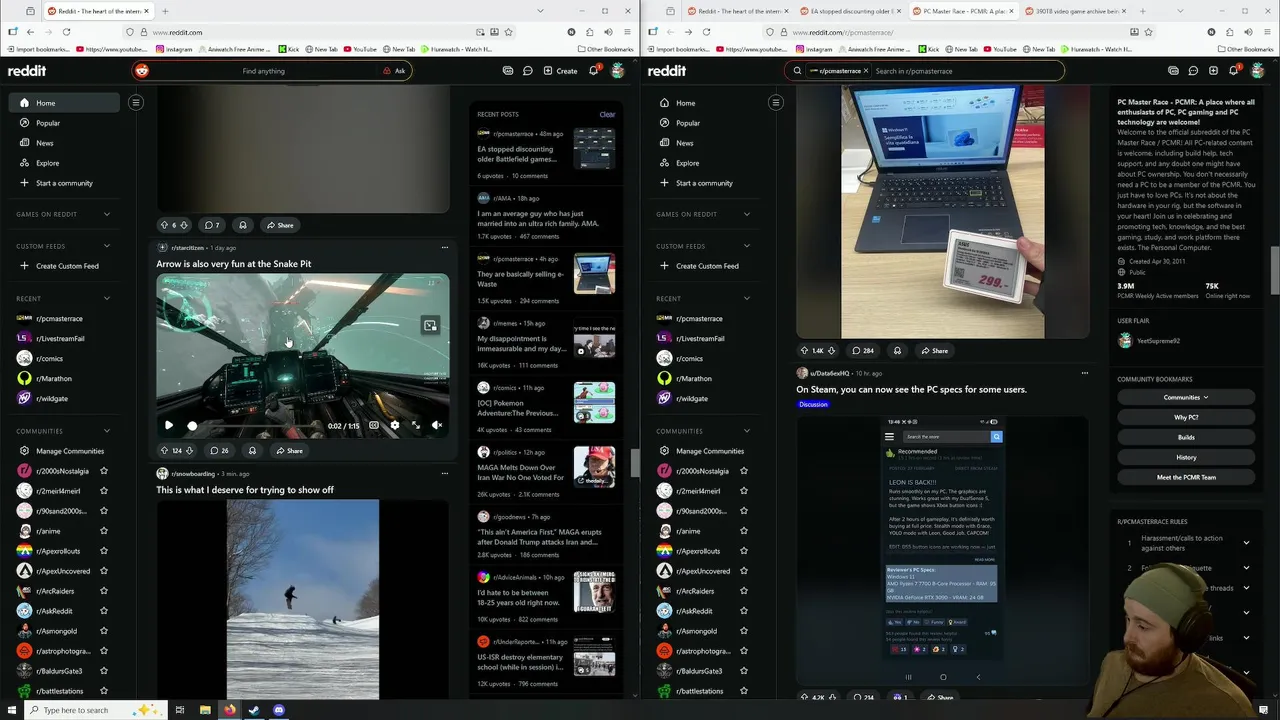Favorite r/ArcRaiders star in right window
Viewport: 1280px width, 720px height.
[x=744, y=591]
